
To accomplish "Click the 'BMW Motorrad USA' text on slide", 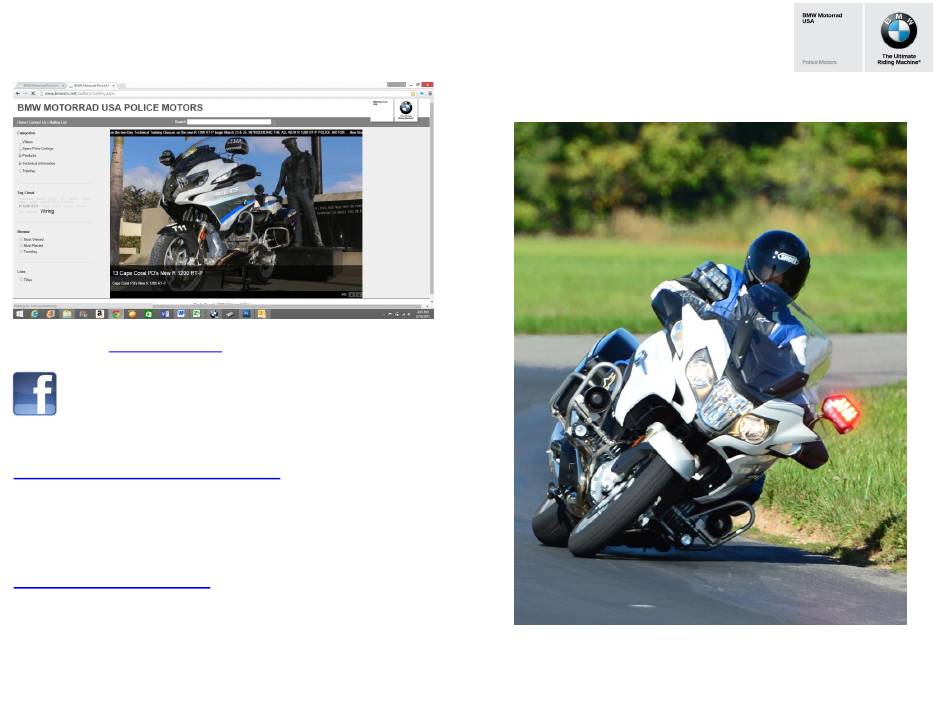I will coord(822,18).
